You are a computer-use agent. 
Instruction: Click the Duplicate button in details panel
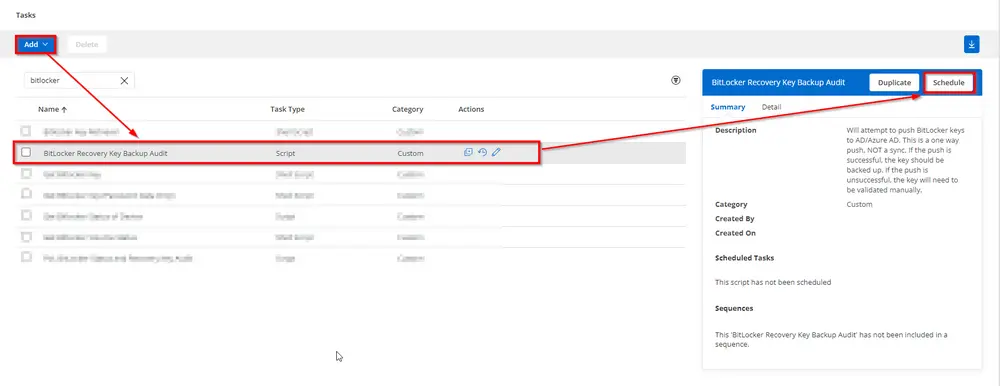(894, 83)
